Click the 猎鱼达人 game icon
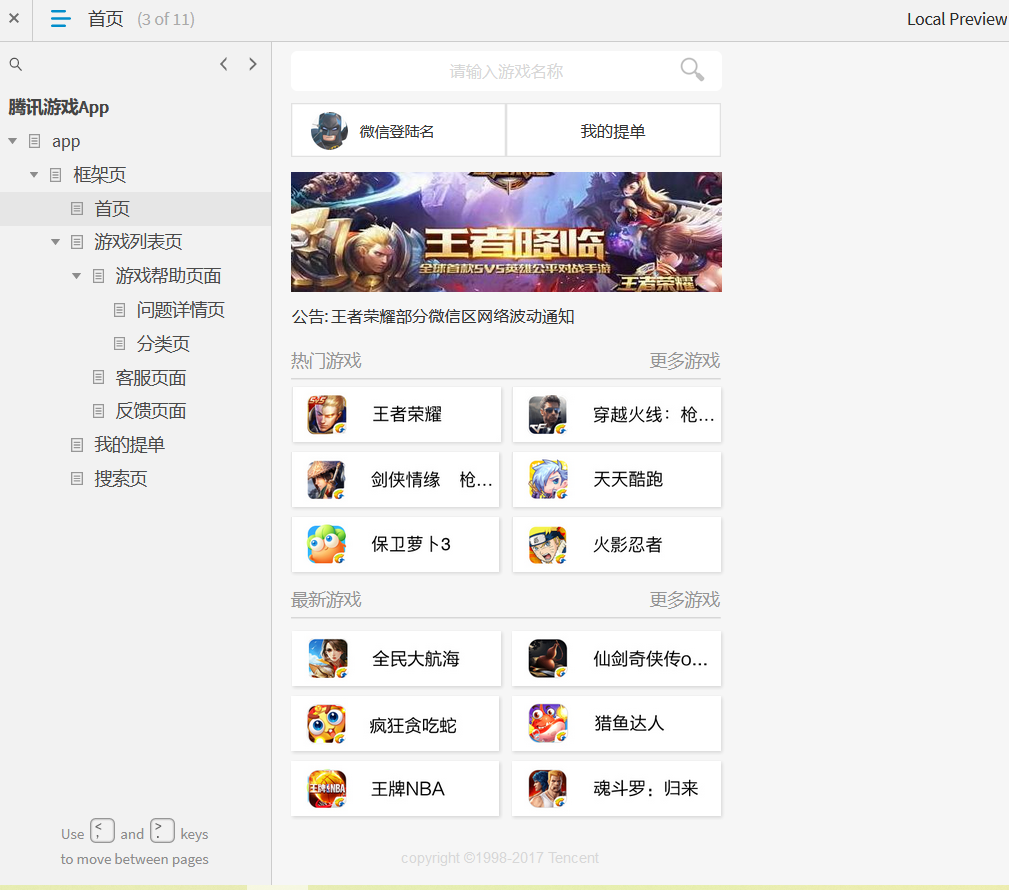Image resolution: width=1009 pixels, height=890 pixels. [x=548, y=723]
